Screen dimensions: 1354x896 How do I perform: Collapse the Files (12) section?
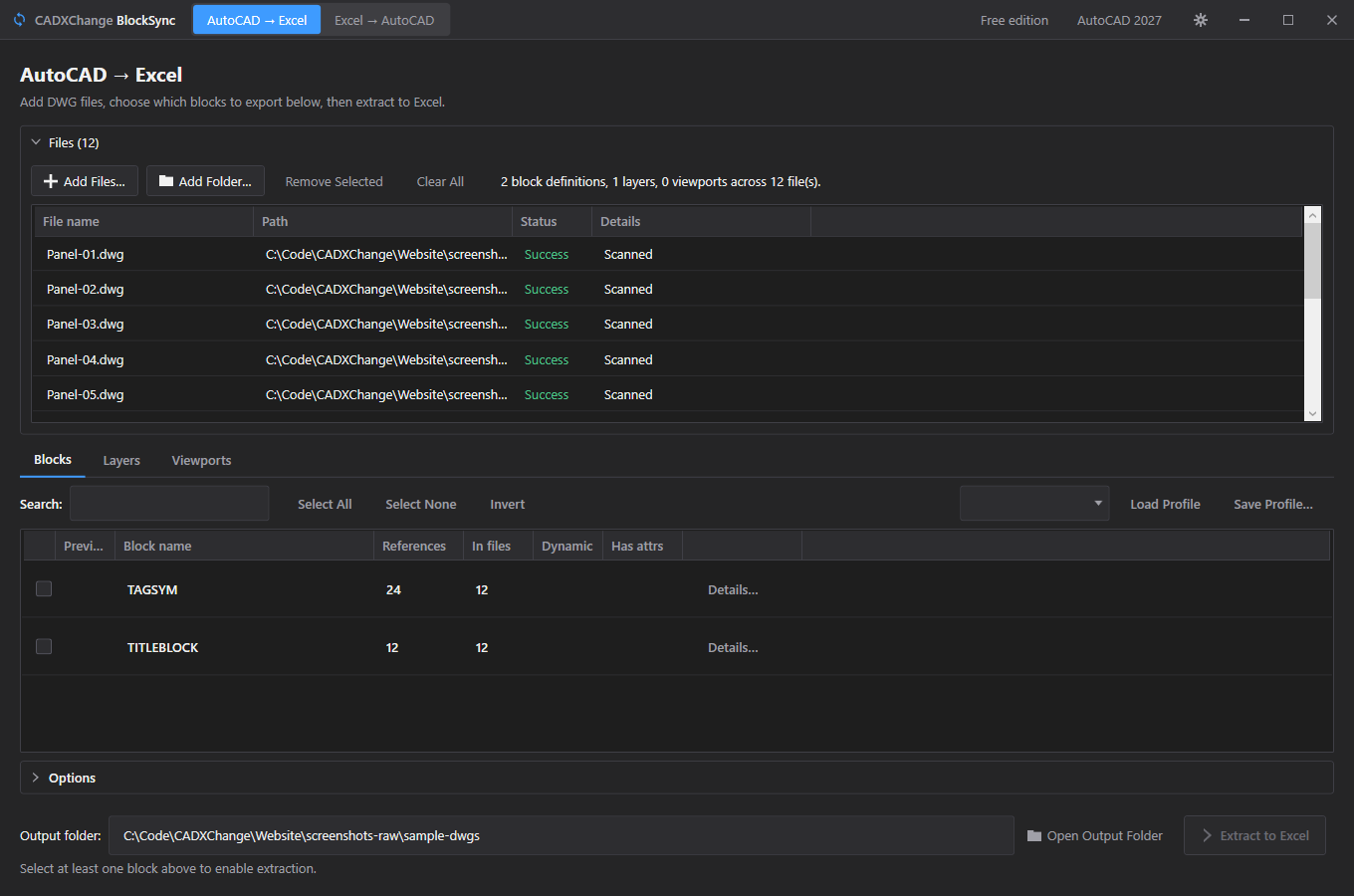click(x=36, y=142)
